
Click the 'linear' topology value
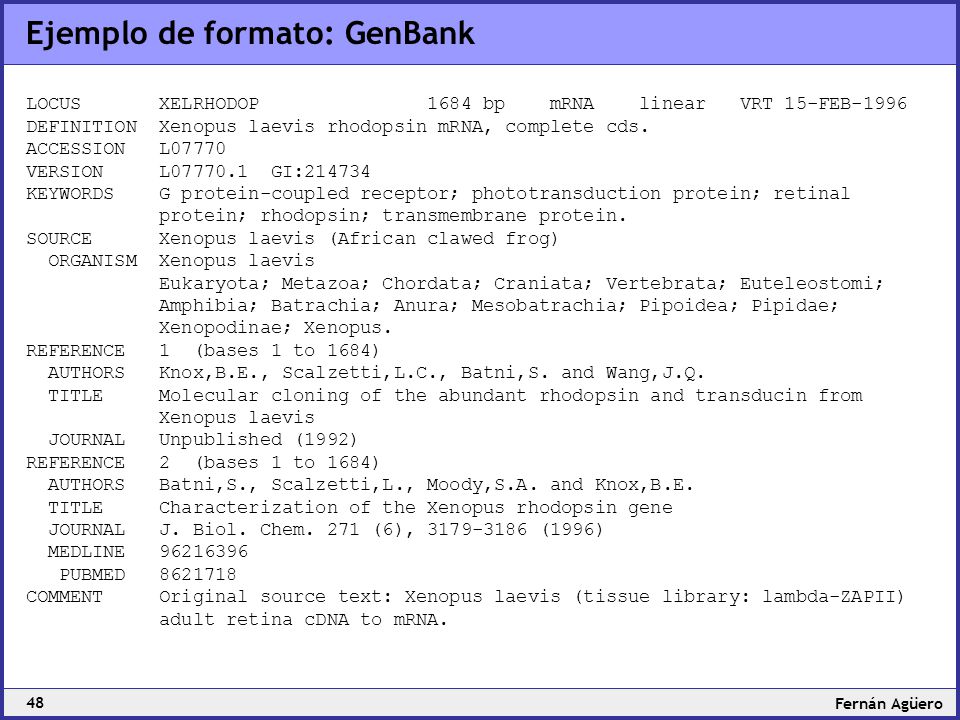point(672,104)
